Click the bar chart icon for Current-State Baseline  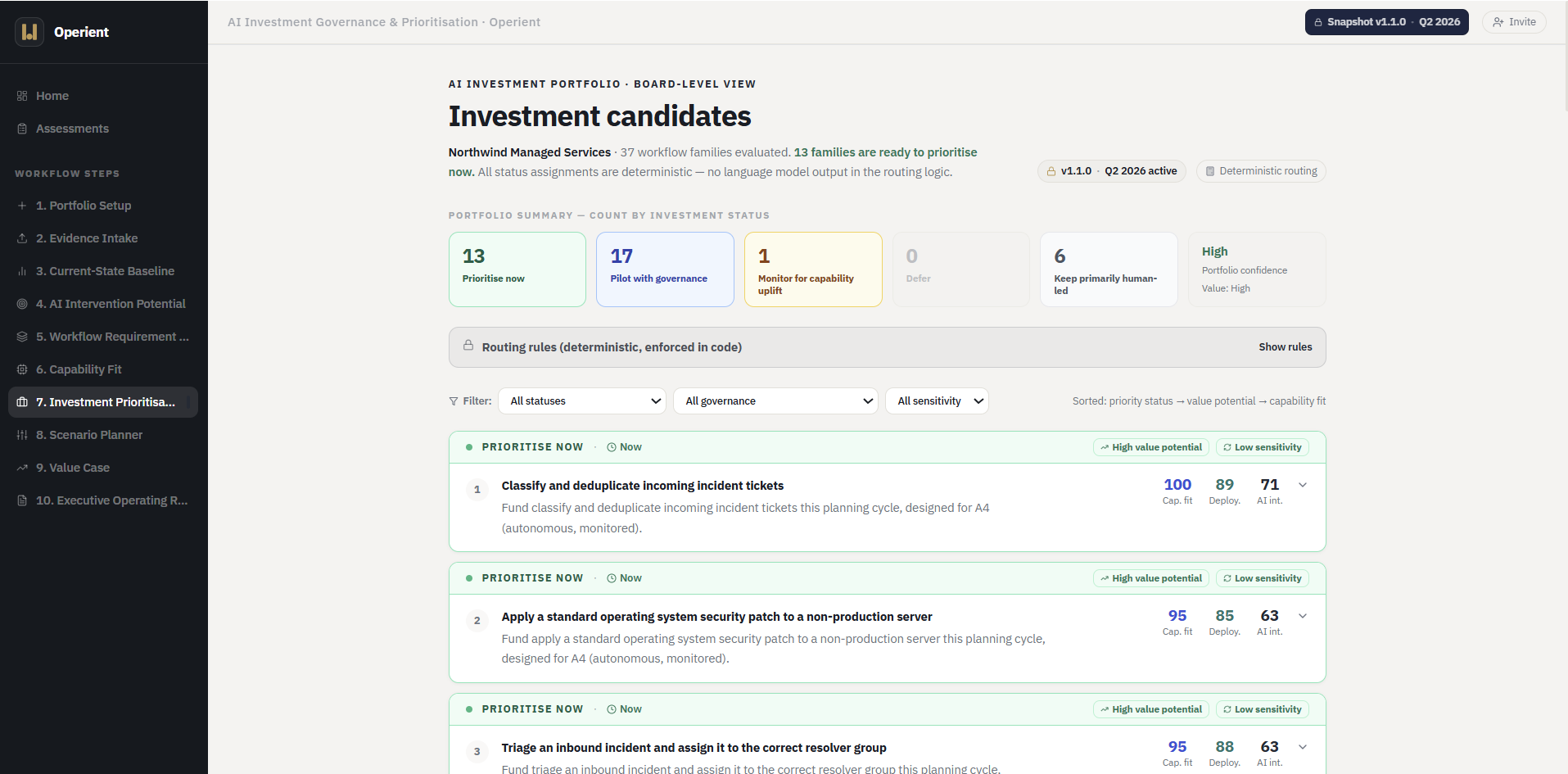(22, 271)
